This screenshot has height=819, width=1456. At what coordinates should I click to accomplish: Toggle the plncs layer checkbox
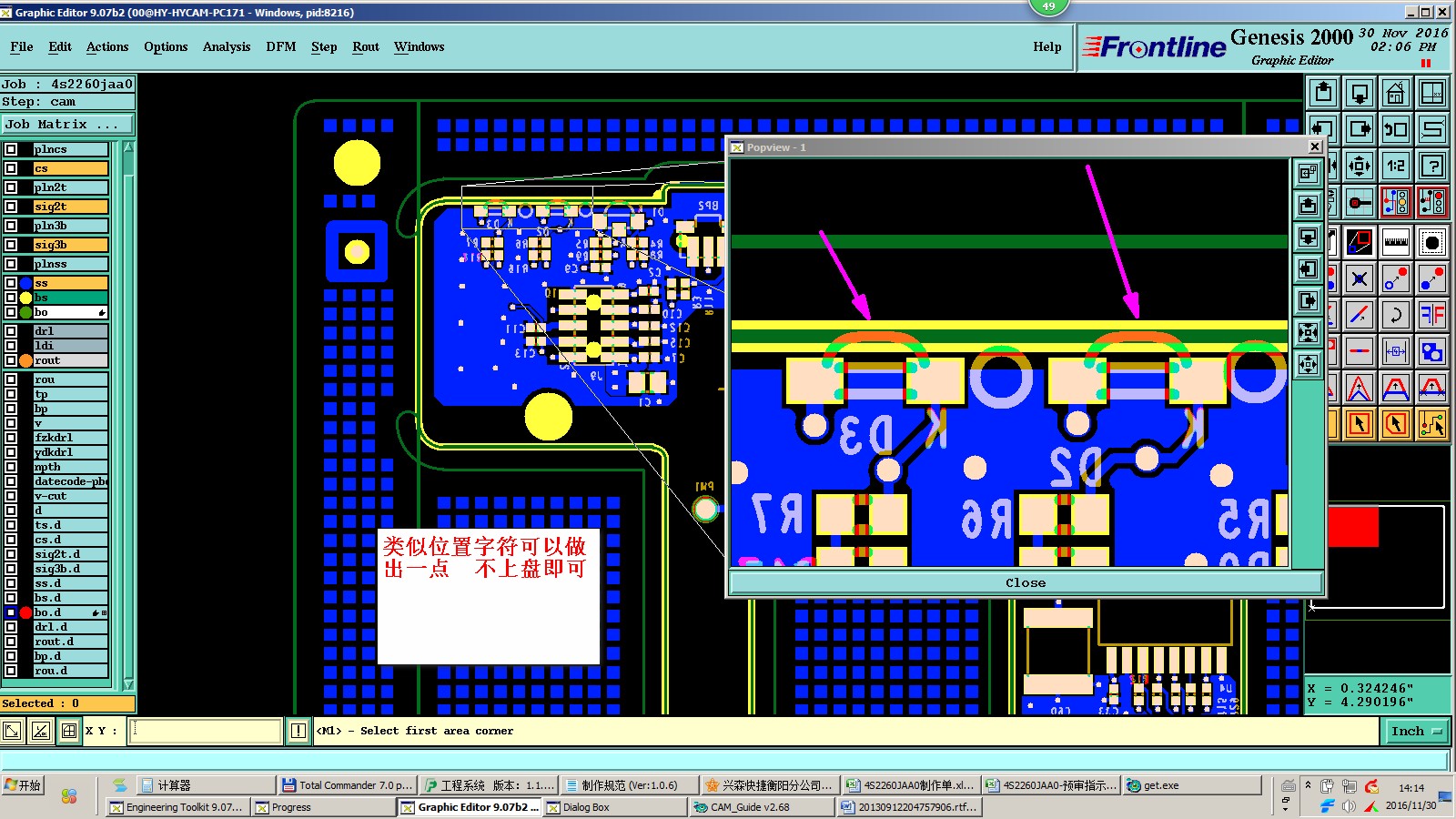click(11, 149)
